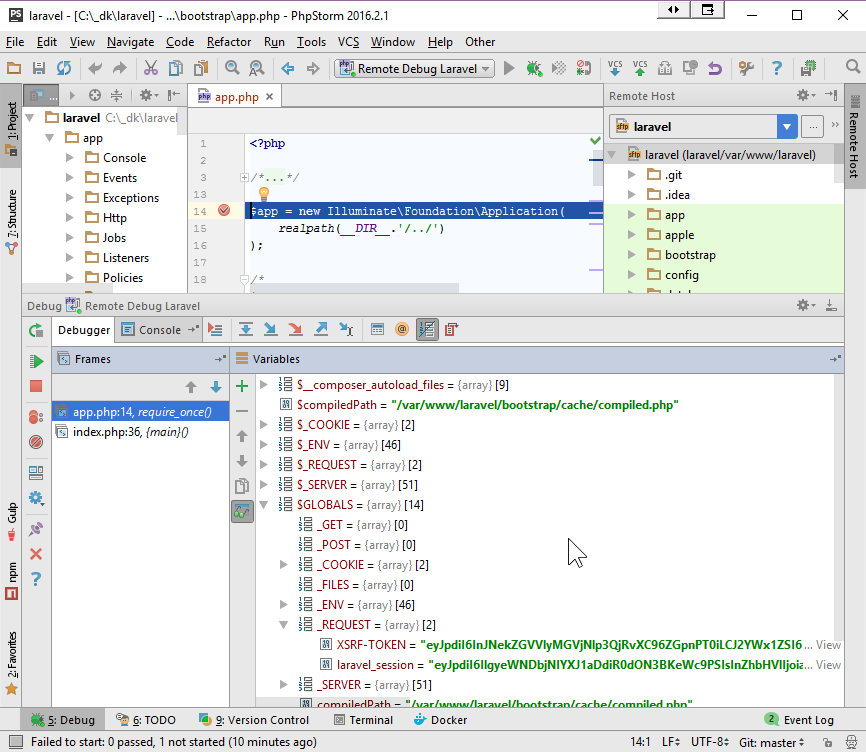Click the red breakpoint on line 14
This screenshot has height=752, width=866.
click(223, 212)
